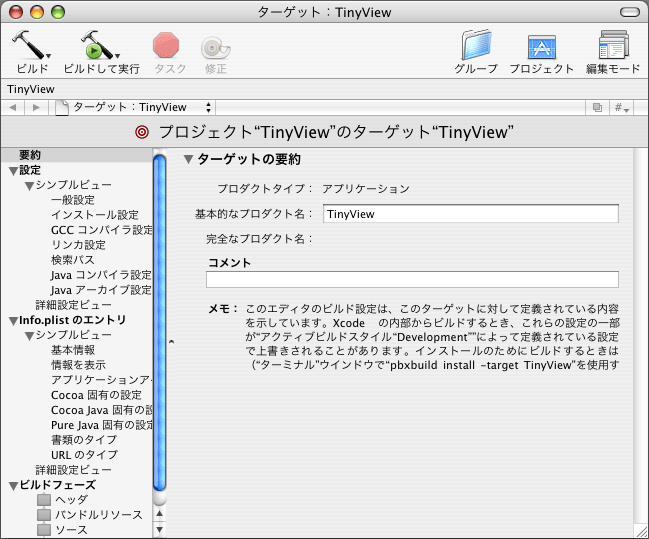Screen dimensions: 649x539
Task: Open the ターゲット：TinyView popup selector
Action: tap(135, 107)
